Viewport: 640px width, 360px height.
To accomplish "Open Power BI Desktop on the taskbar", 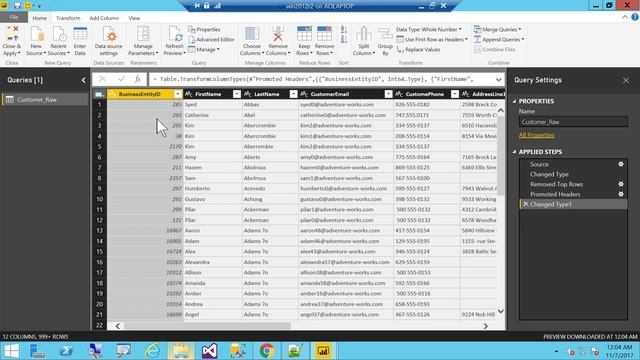I will coord(323,351).
